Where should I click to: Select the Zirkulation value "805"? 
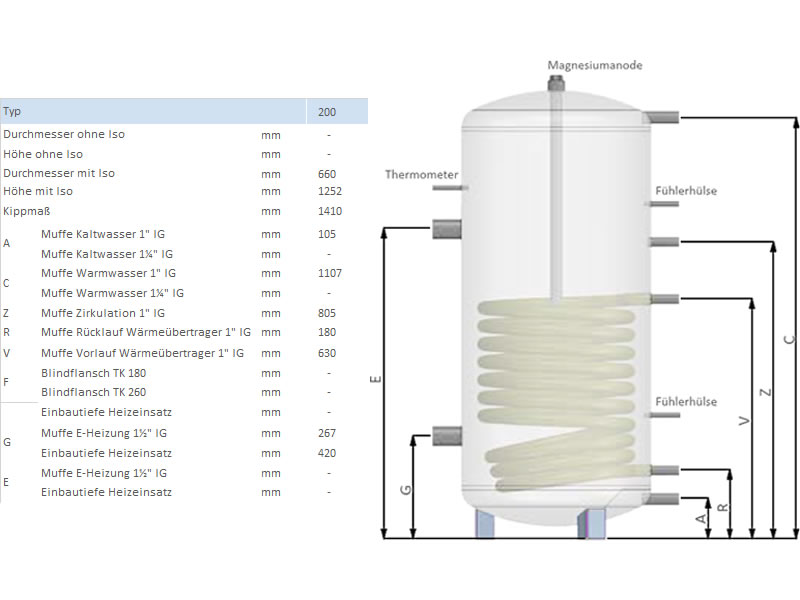[327, 313]
